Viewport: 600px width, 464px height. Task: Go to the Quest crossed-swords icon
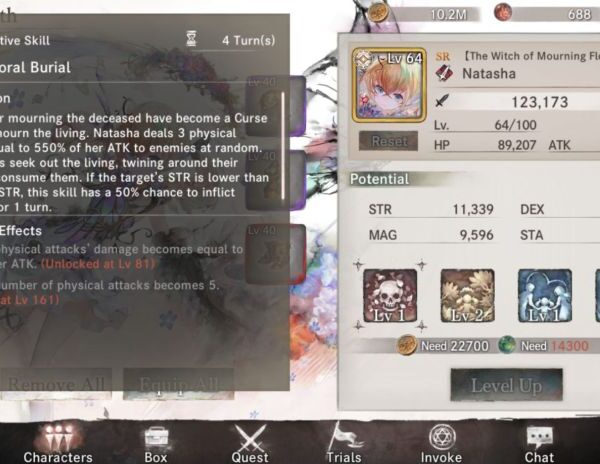coord(250,444)
